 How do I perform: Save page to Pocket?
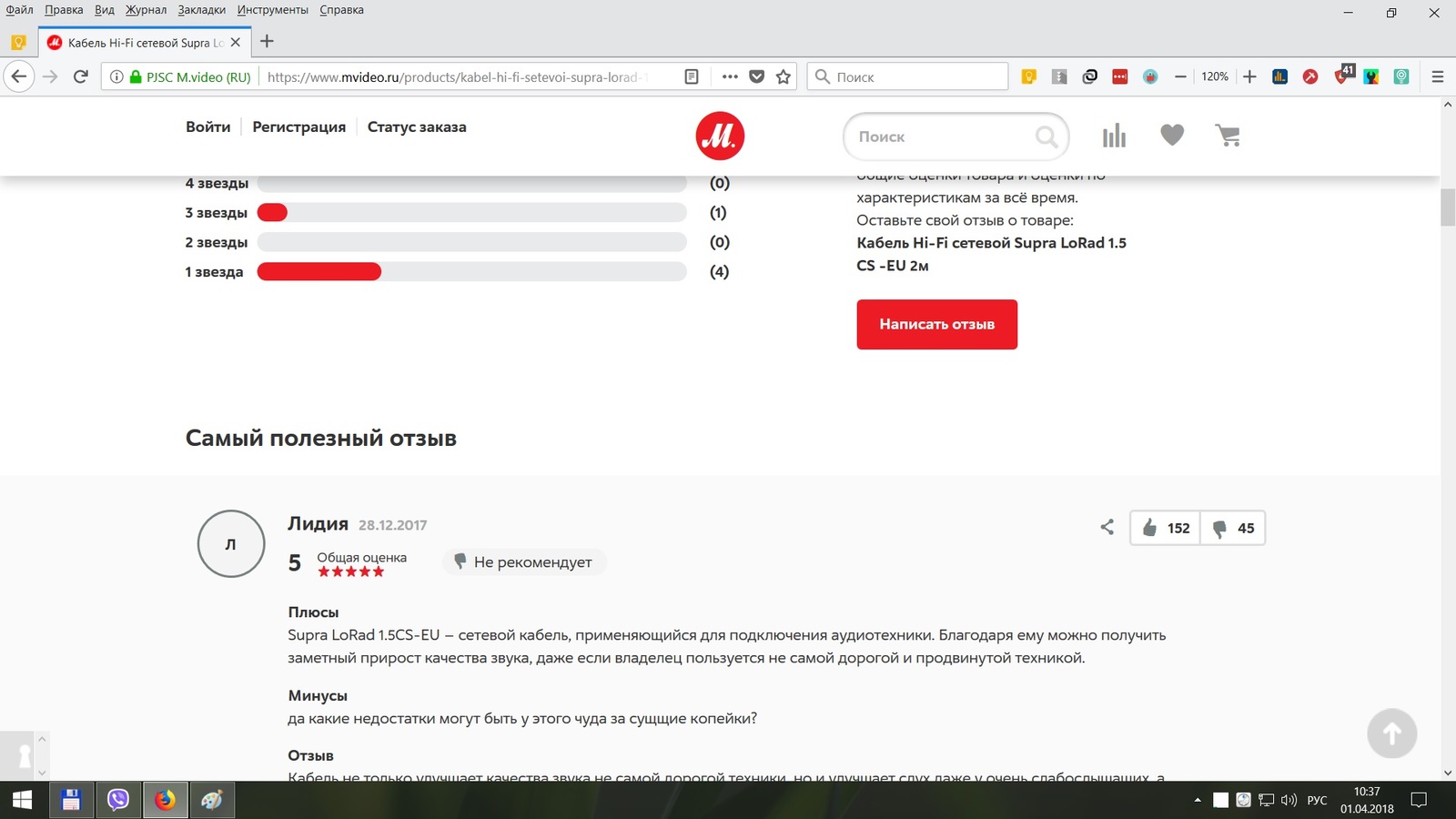click(x=756, y=77)
